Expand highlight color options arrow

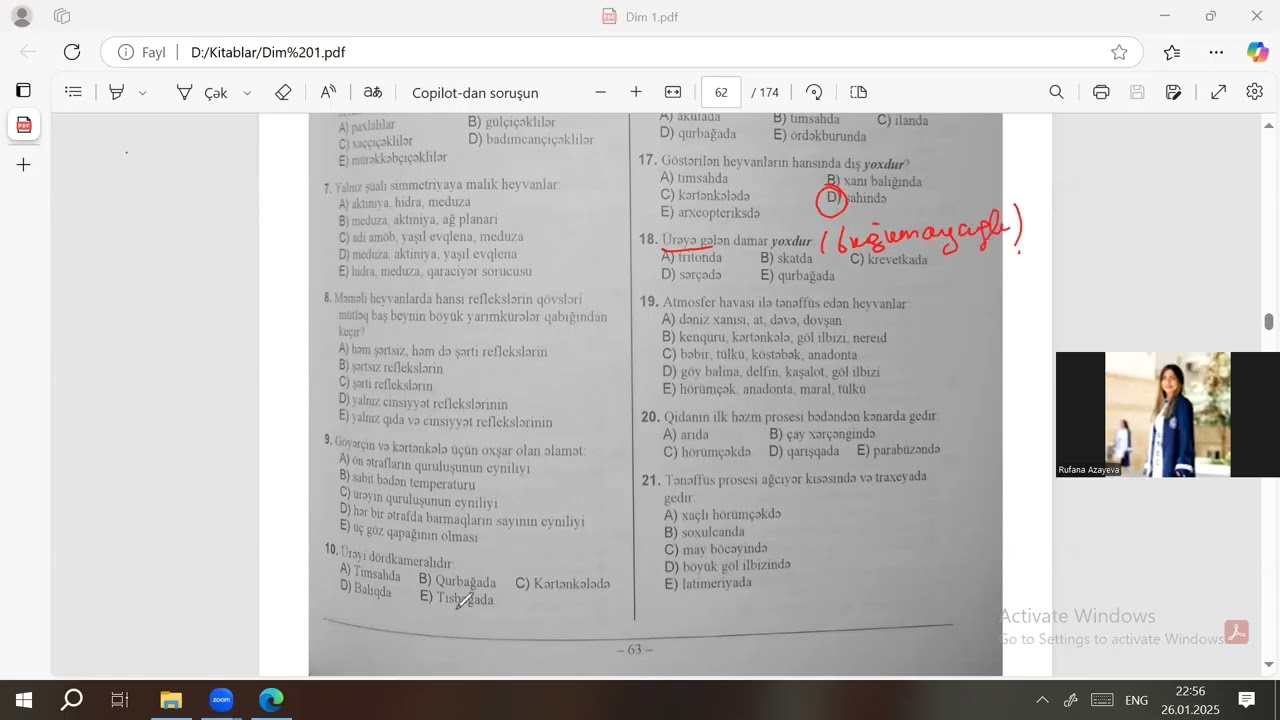tap(142, 92)
